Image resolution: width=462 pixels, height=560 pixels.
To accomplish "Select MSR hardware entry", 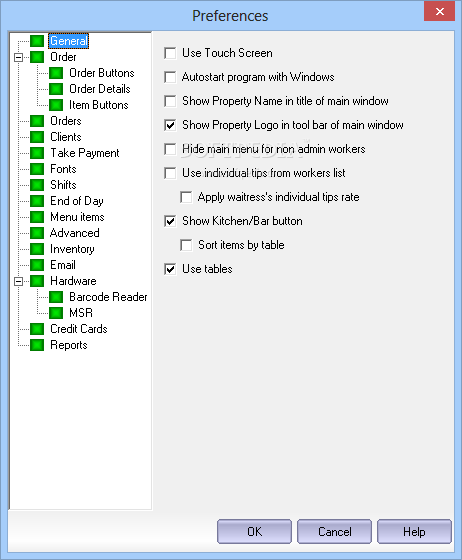I will click(81, 313).
